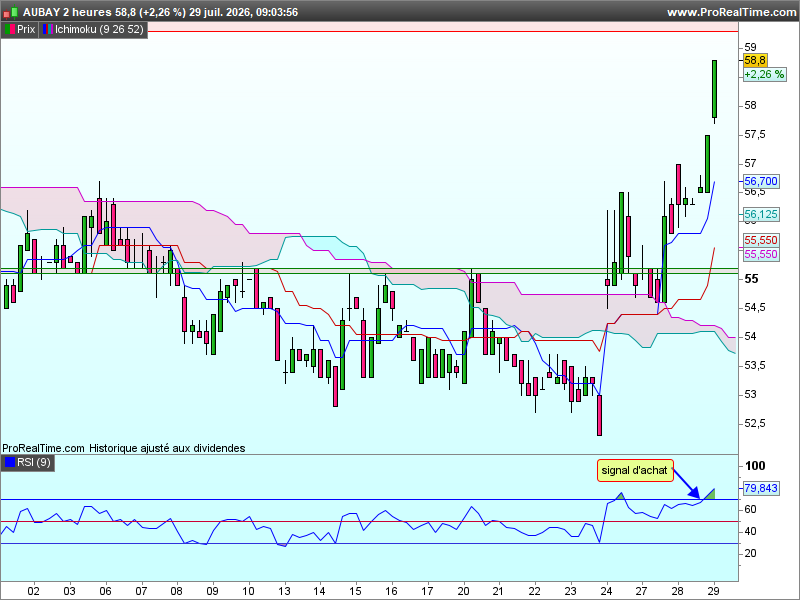Click the 59 price axis label
Viewport: 800px width, 600px height.
tap(751, 47)
